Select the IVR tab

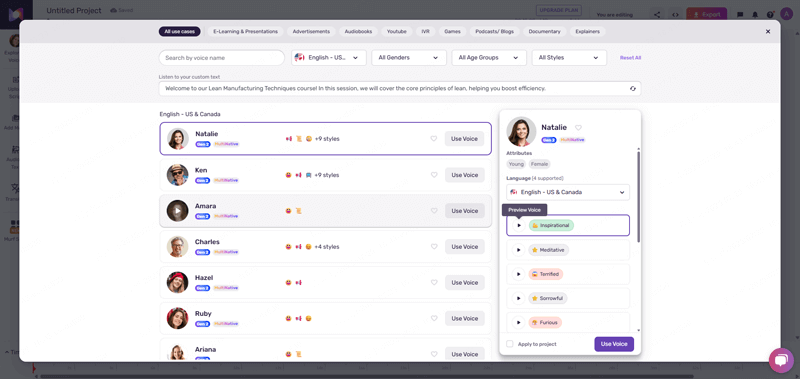click(x=426, y=32)
